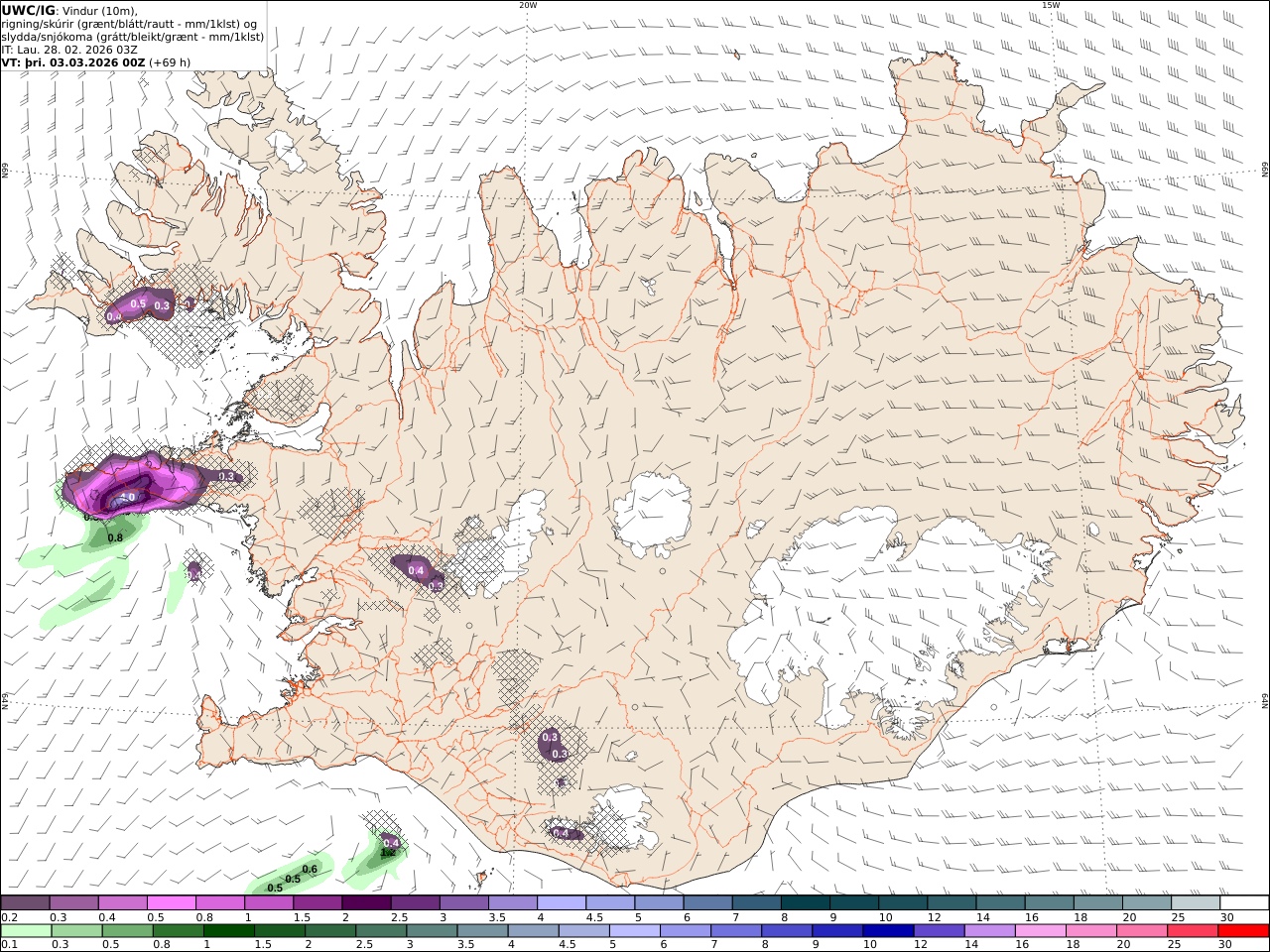Screen dimensions: 1270x952
Task: Click the 7 swatch in lower legend row
Action: pos(735,931)
